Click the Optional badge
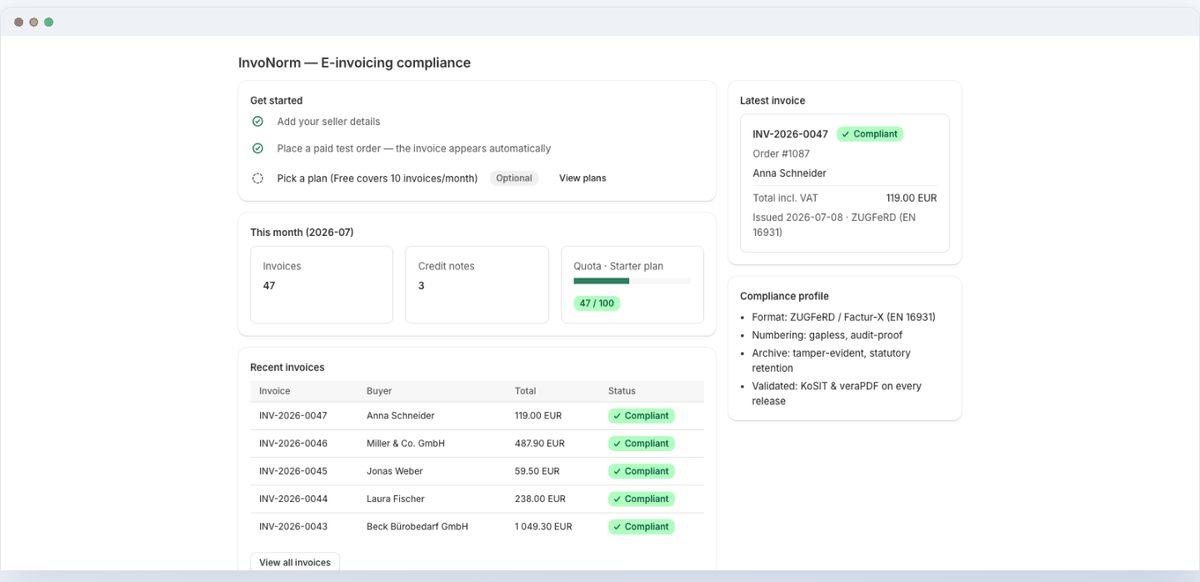Screen dimensions: 1200x582 pos(514,178)
